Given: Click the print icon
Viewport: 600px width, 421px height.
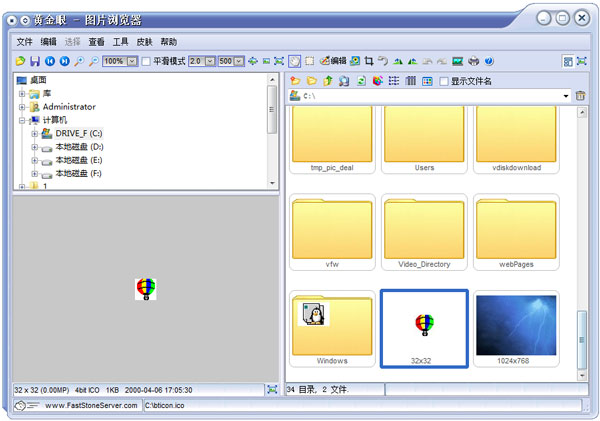Looking at the screenshot, I should click(x=474, y=61).
